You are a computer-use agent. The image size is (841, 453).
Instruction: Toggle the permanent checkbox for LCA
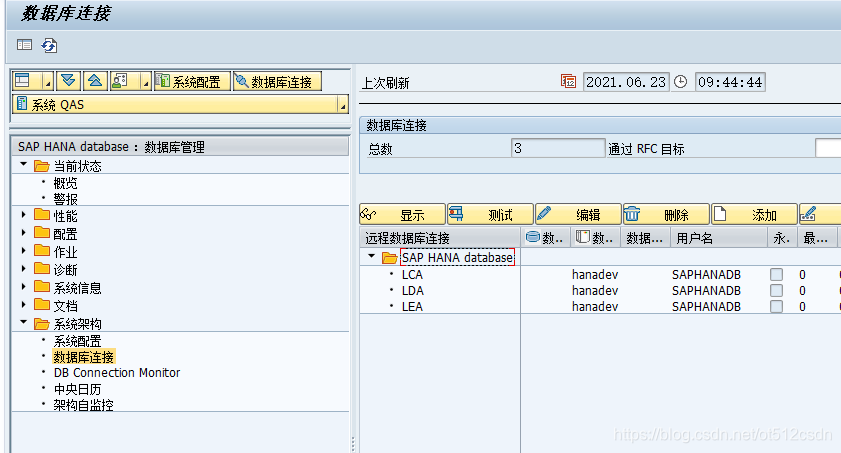(776, 274)
